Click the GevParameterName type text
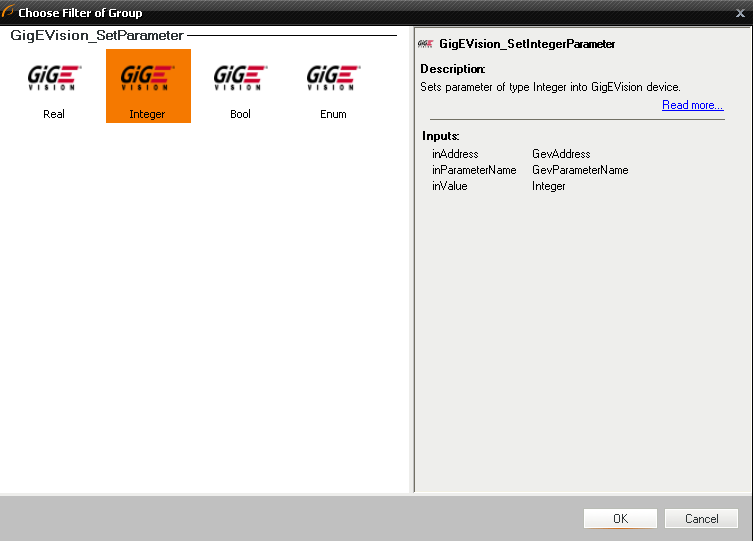The width and height of the screenshot is (753, 541). click(580, 170)
